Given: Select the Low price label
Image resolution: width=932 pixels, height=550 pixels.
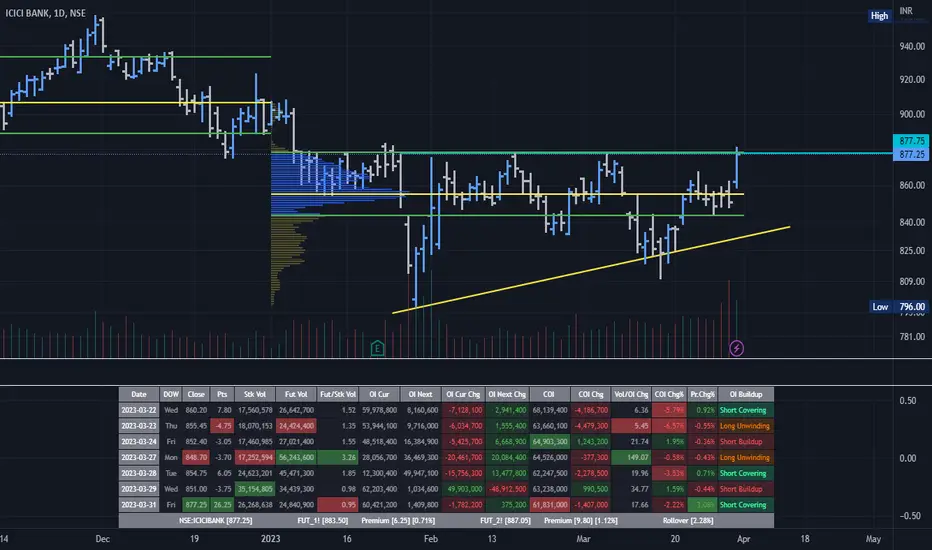Looking at the screenshot, I should pos(880,307).
